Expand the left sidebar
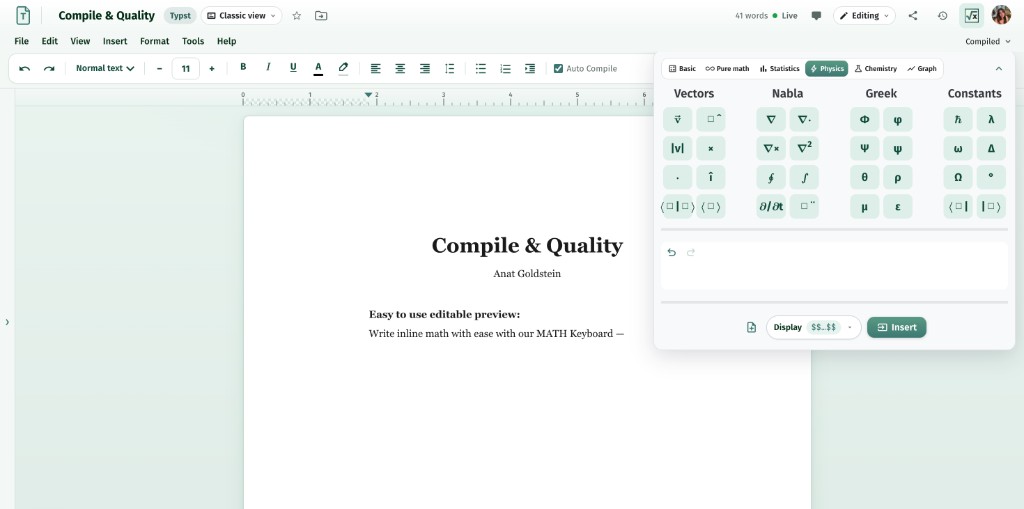Screen dimensions: 1024x509 point(7,321)
